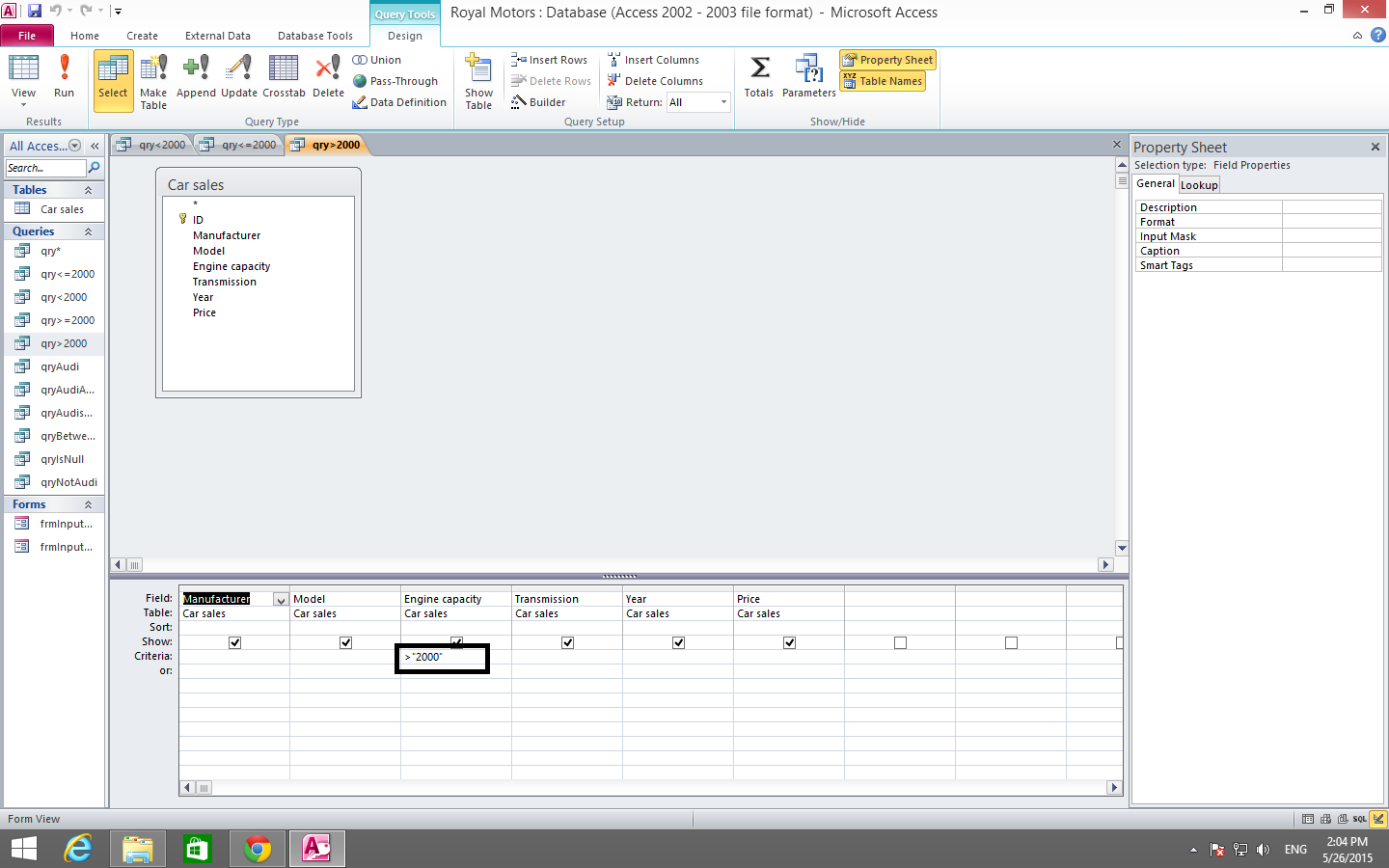Click Pass-Through query button
The image size is (1389, 868).
pos(395,81)
